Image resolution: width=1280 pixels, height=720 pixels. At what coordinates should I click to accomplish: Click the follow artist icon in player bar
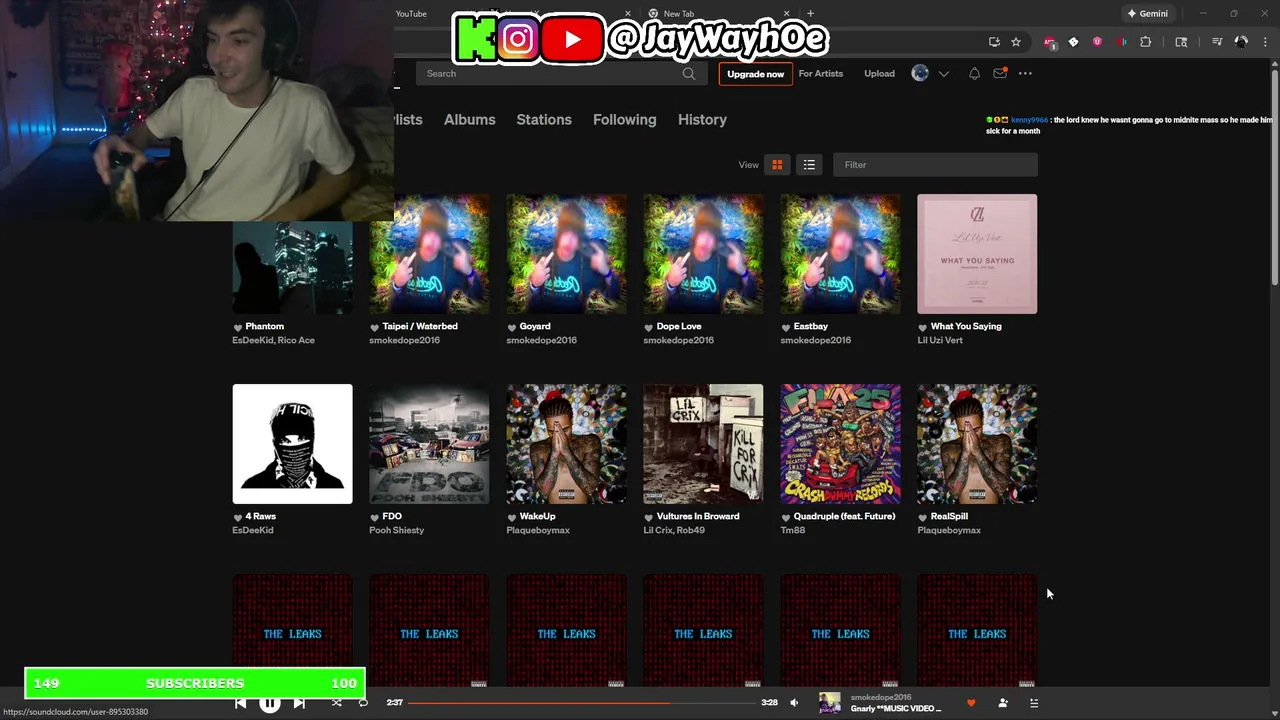[x=1003, y=703]
